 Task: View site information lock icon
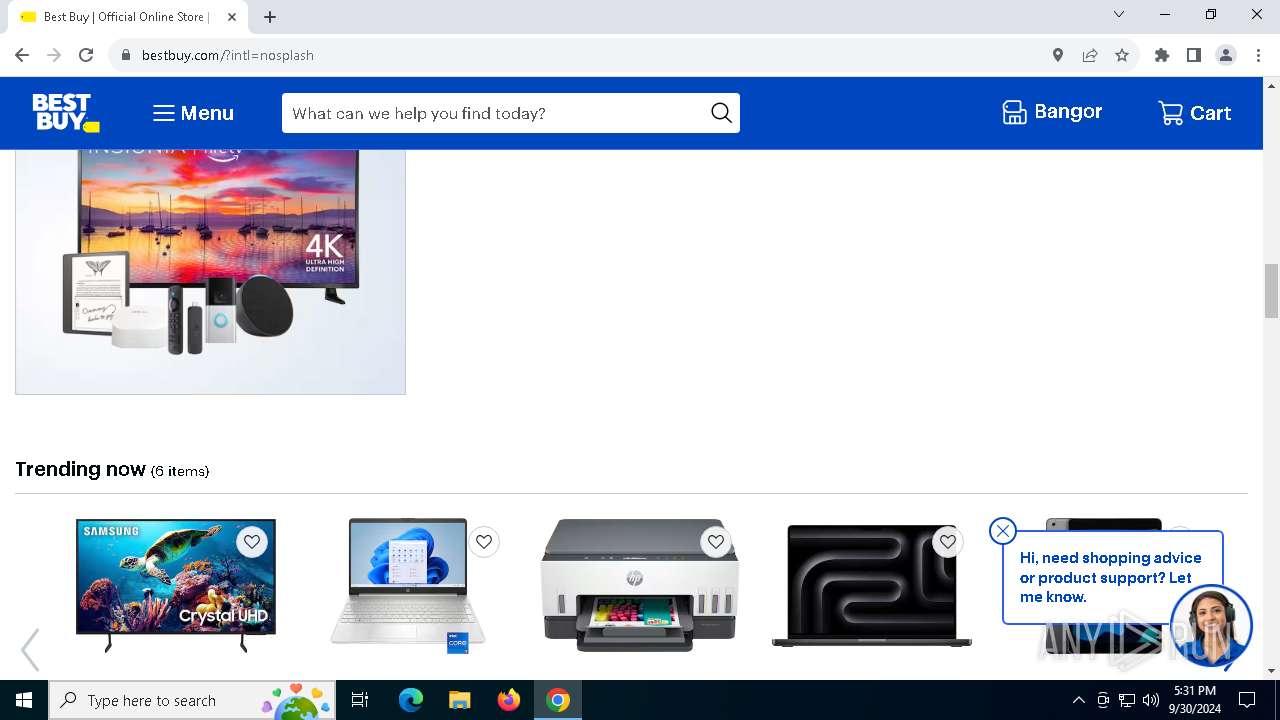point(125,55)
